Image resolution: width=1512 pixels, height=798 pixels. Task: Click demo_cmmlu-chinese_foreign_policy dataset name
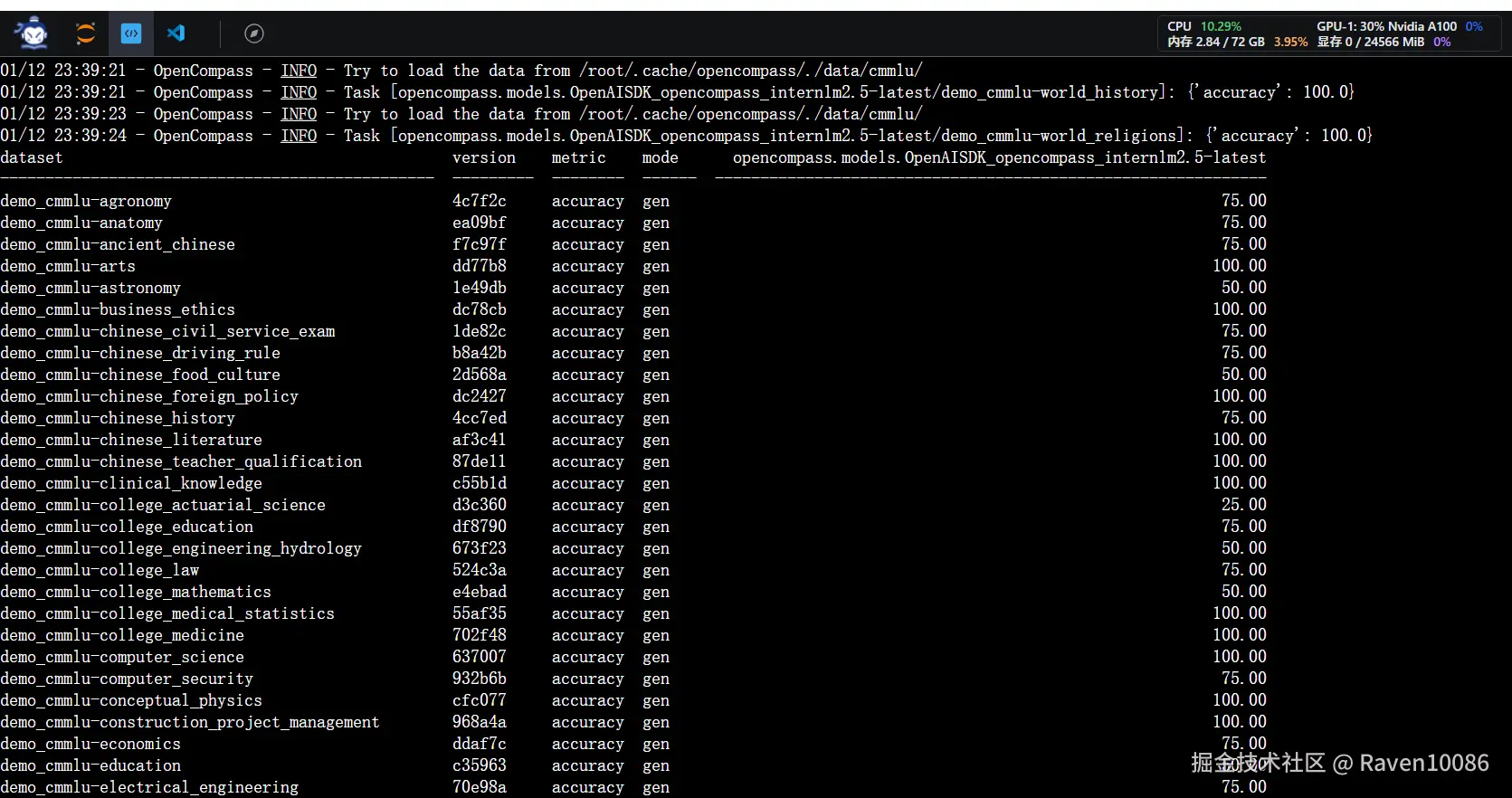pos(149,396)
